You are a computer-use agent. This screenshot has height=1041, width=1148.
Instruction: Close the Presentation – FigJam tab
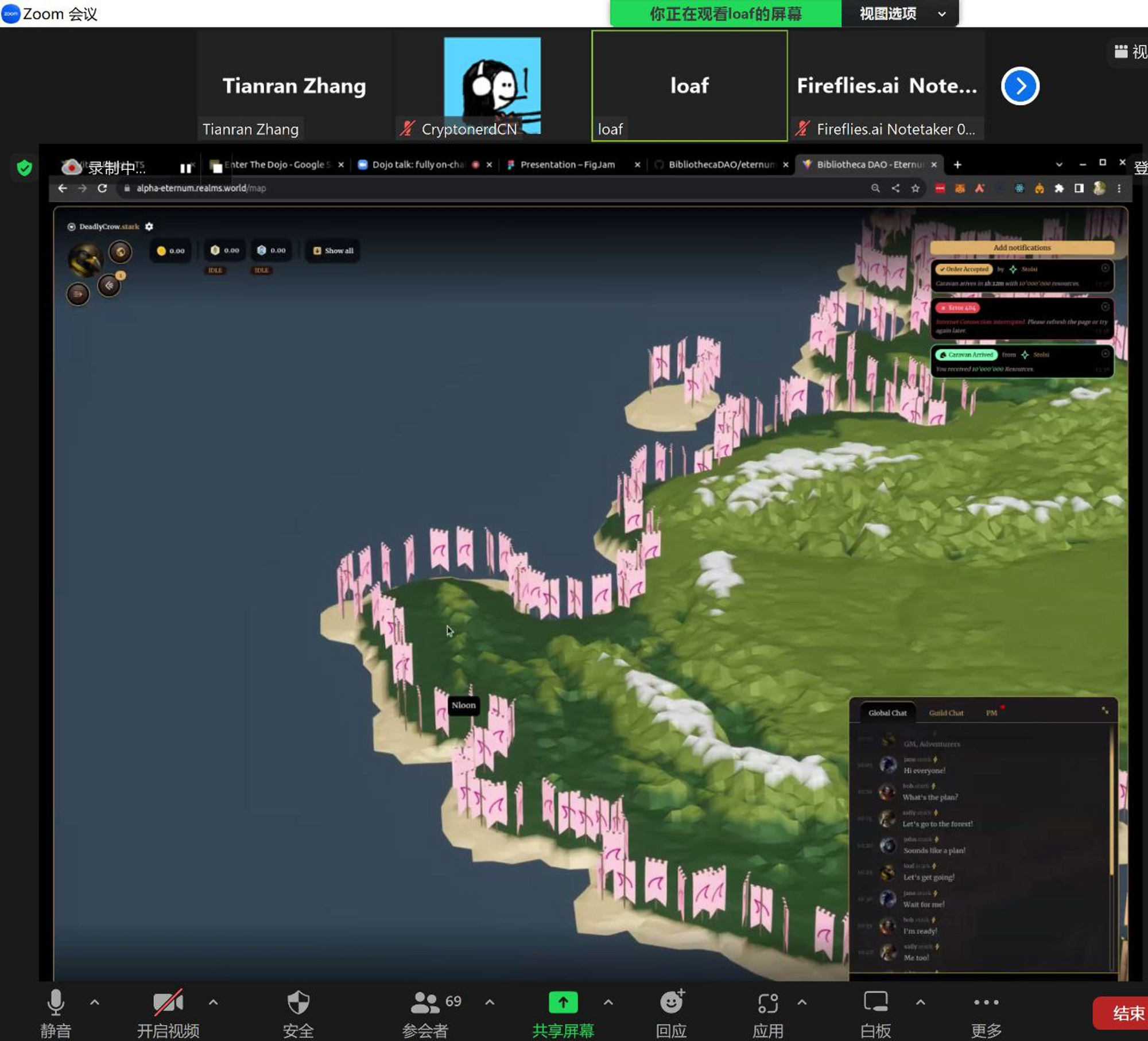(637, 165)
